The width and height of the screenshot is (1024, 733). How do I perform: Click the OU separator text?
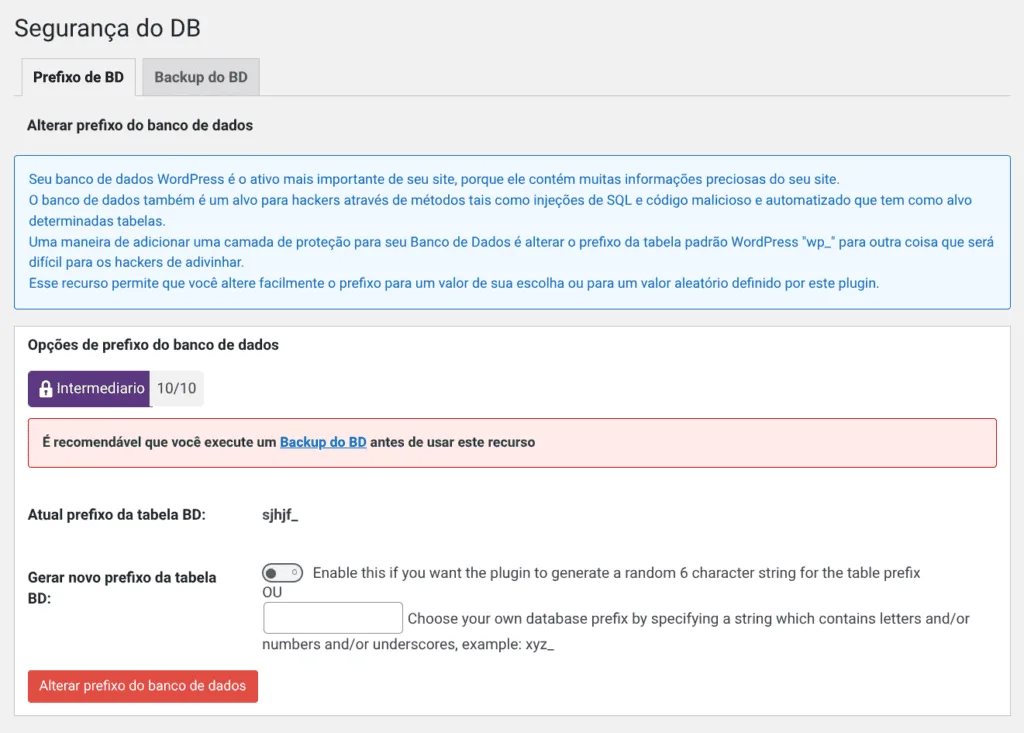pyautogui.click(x=272, y=592)
